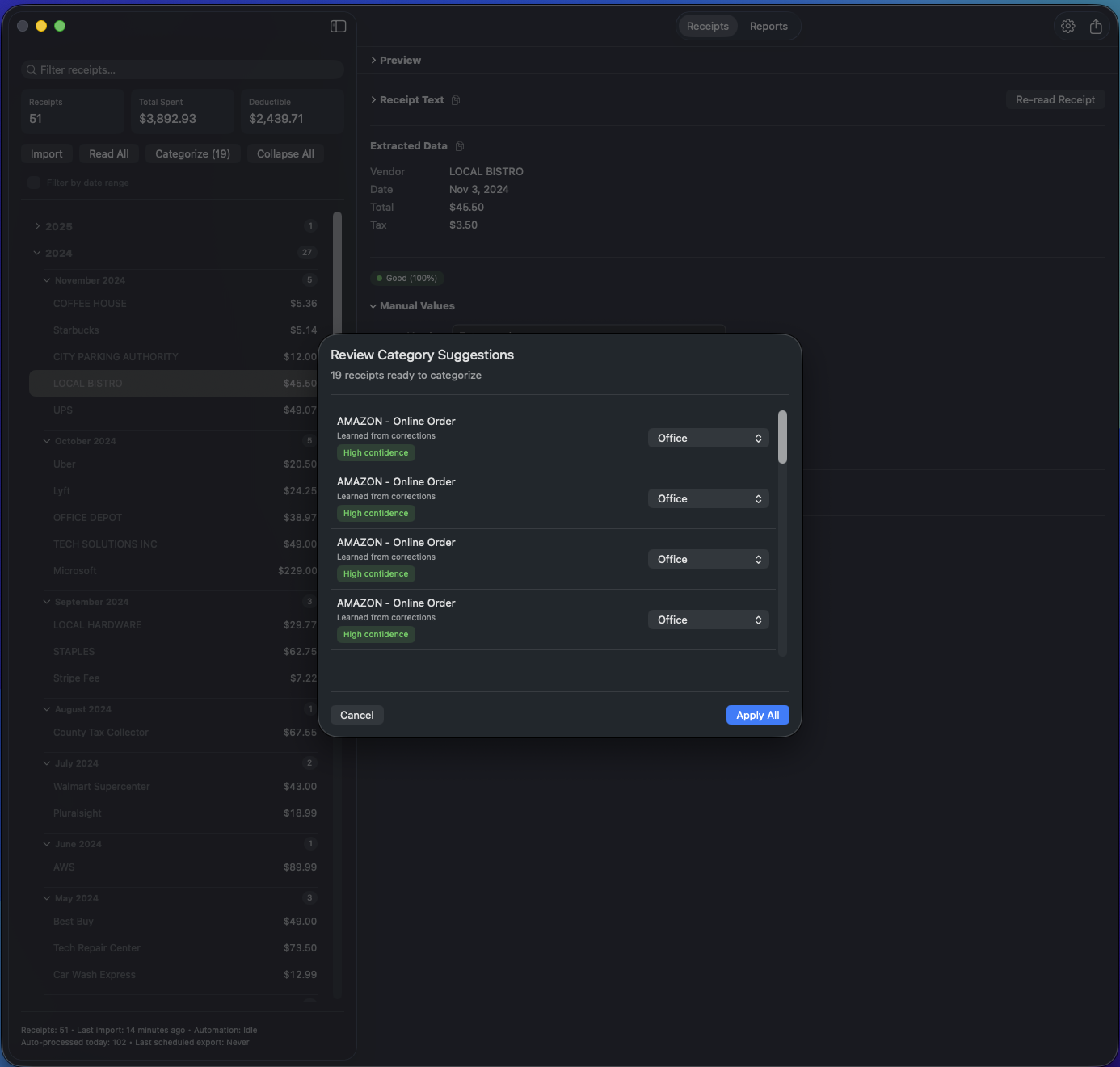Copy Extracted Data via its clipboard icon
Image resolution: width=1120 pixels, height=1067 pixels.
(460, 146)
